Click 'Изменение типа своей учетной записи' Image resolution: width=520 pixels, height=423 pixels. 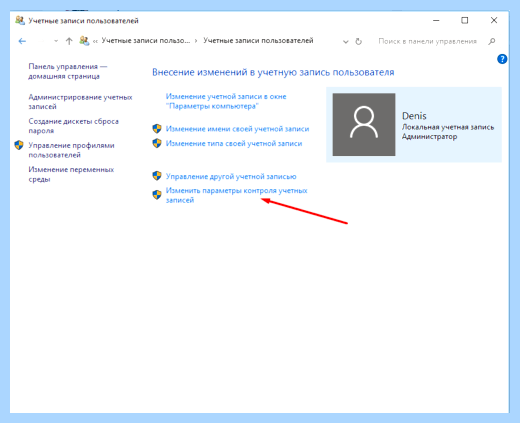pos(234,144)
